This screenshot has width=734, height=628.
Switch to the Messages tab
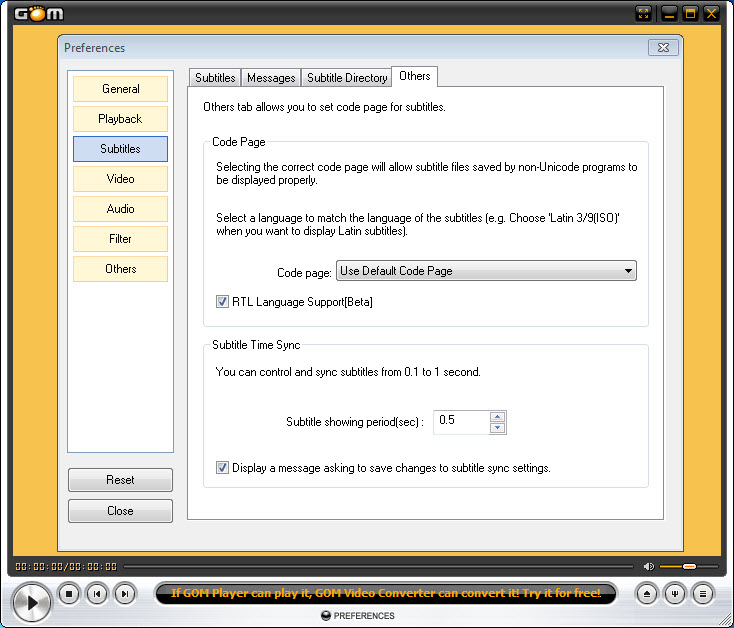click(x=271, y=78)
